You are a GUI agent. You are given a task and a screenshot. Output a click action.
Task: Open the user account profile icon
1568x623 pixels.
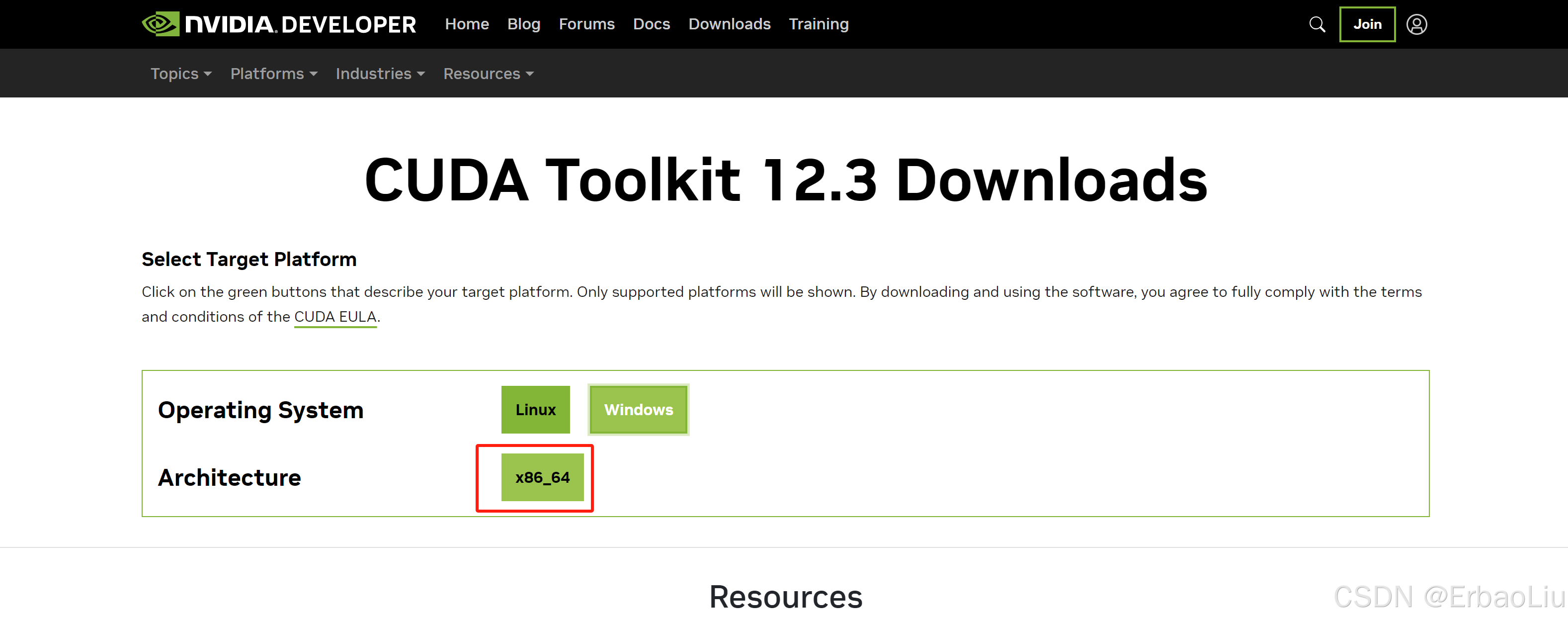(1416, 24)
